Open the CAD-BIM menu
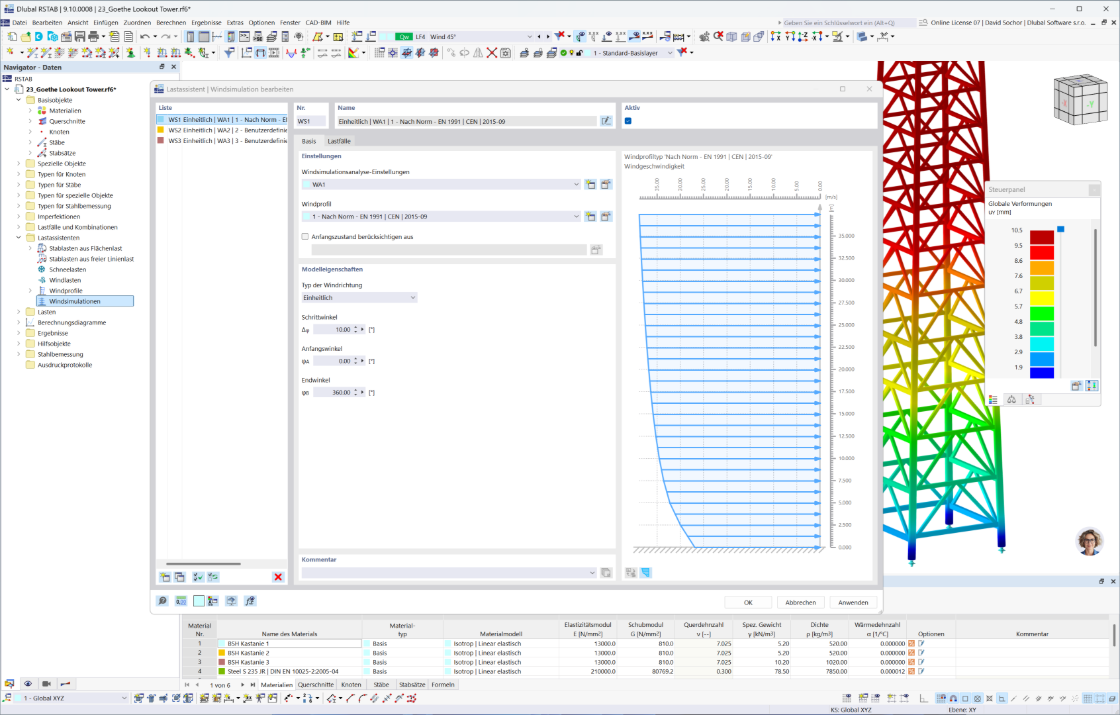 pyautogui.click(x=318, y=22)
